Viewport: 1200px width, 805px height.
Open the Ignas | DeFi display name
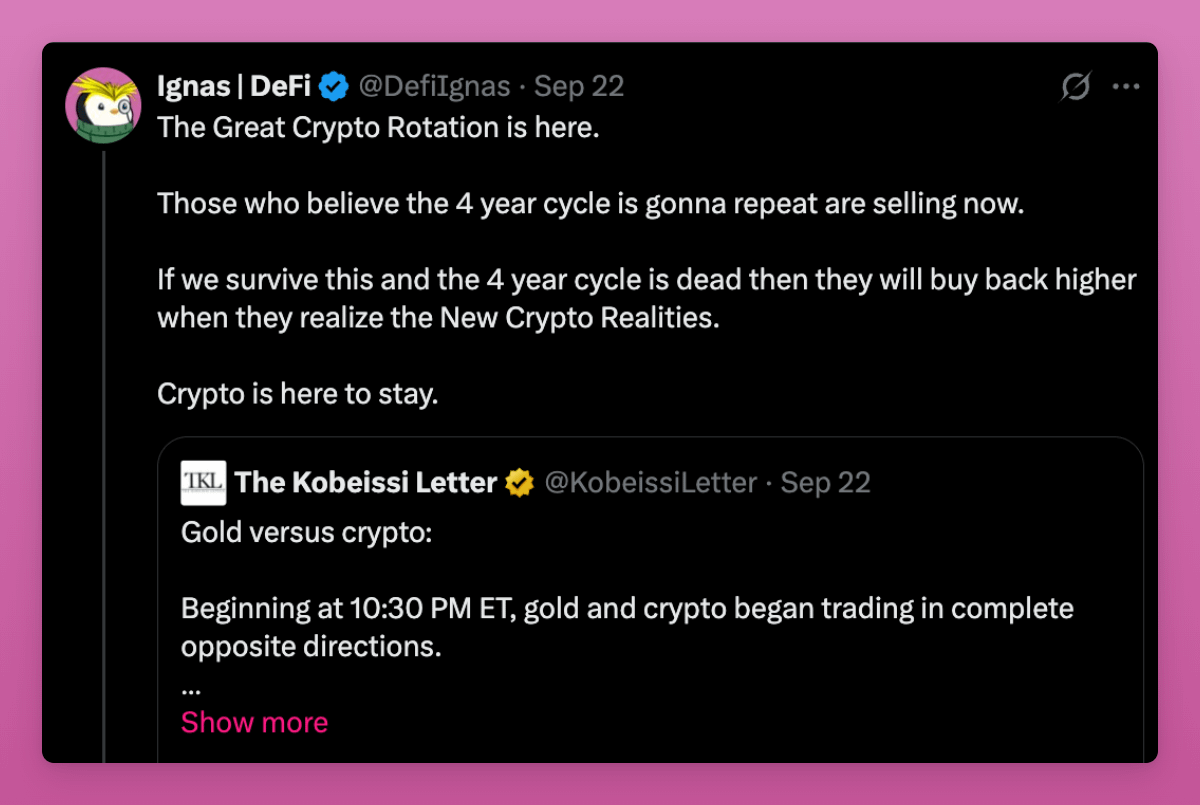234,87
